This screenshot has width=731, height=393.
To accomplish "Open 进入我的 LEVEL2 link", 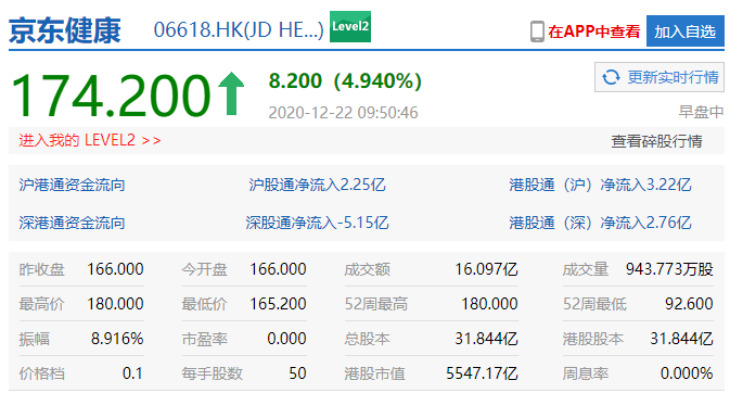I will tap(90, 140).
